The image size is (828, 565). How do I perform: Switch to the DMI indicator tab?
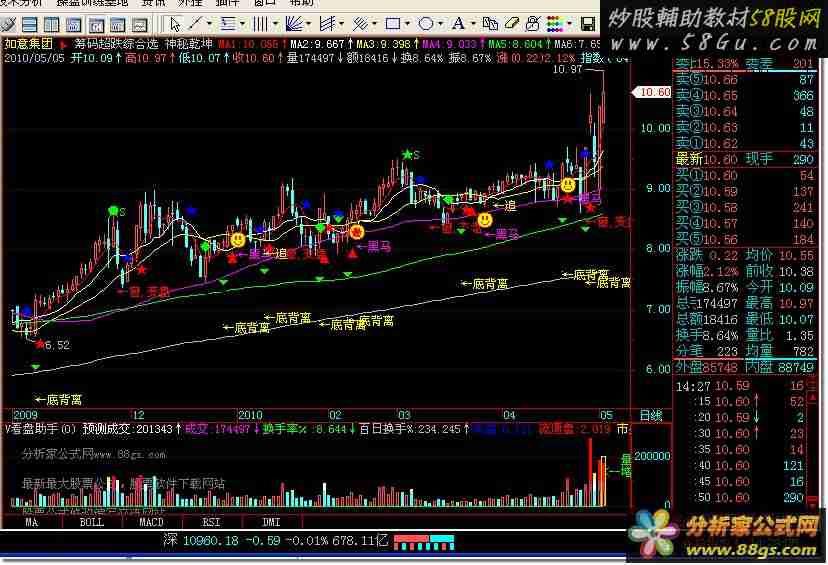271,522
